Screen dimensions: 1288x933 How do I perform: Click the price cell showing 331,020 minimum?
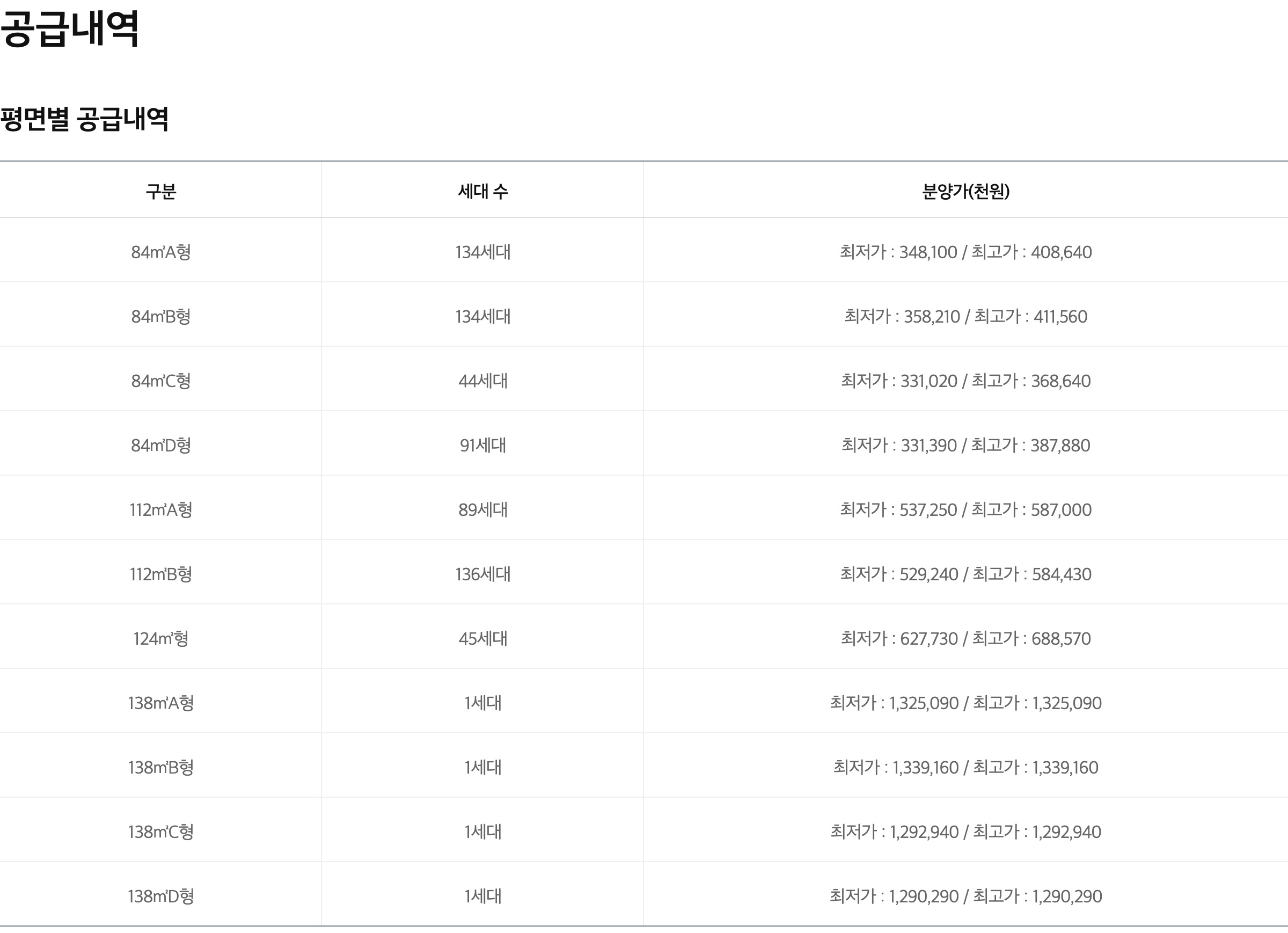click(x=965, y=381)
